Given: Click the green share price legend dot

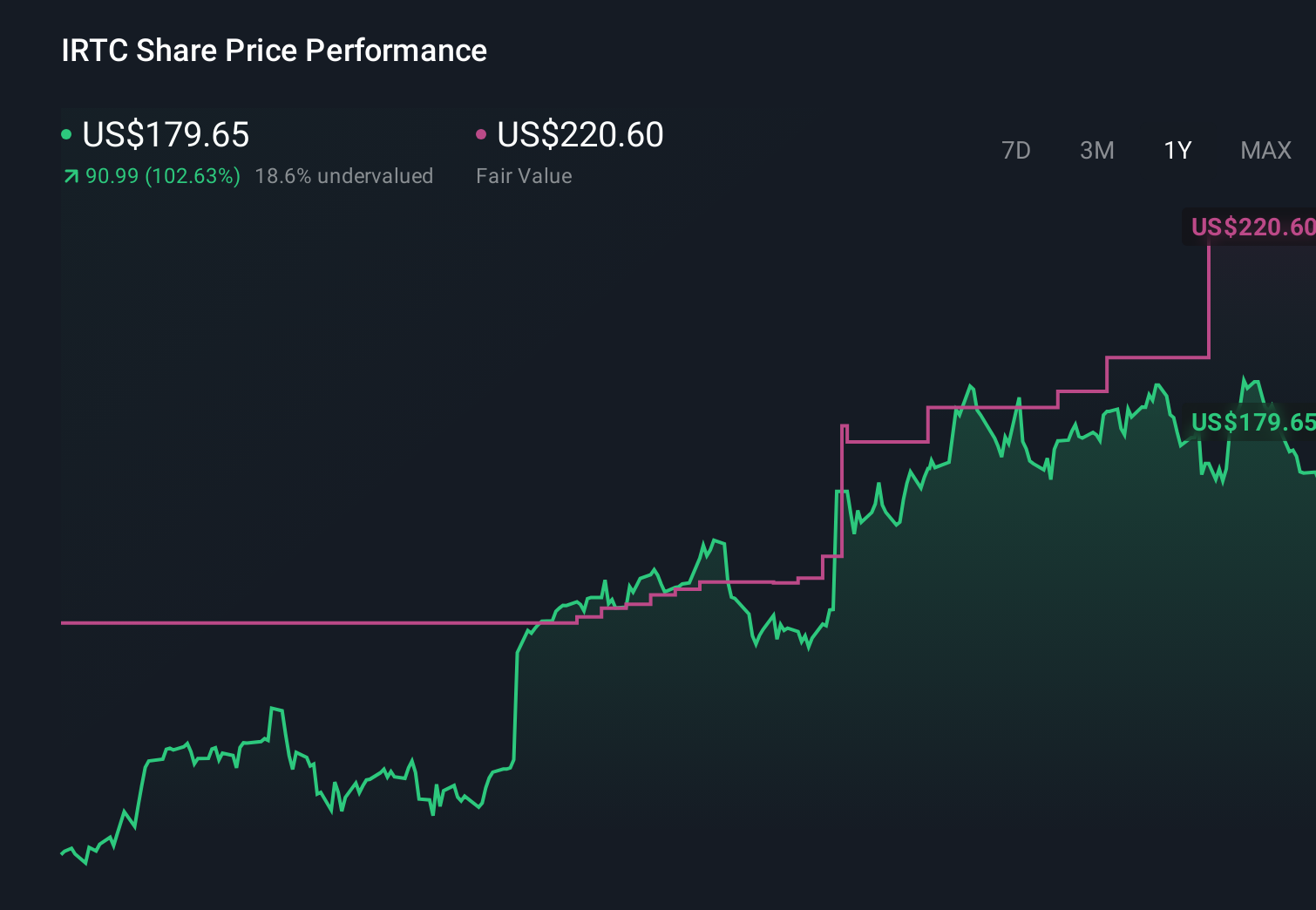Looking at the screenshot, I should pos(65,134).
